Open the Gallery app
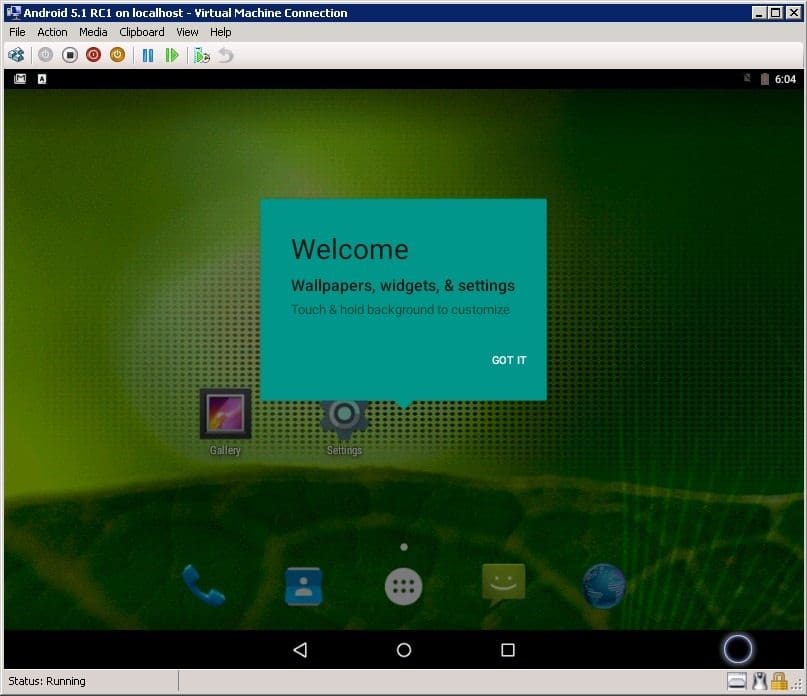 point(225,422)
